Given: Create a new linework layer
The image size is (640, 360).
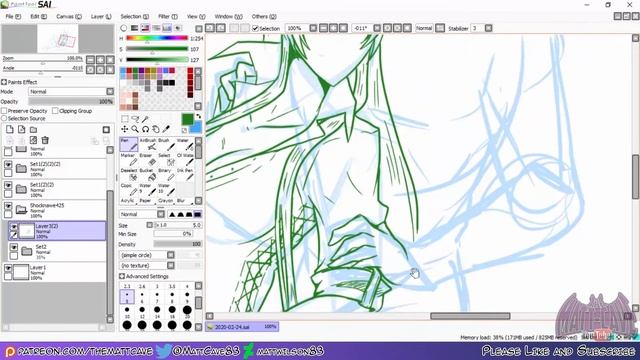Looking at the screenshot, I should tap(21, 130).
